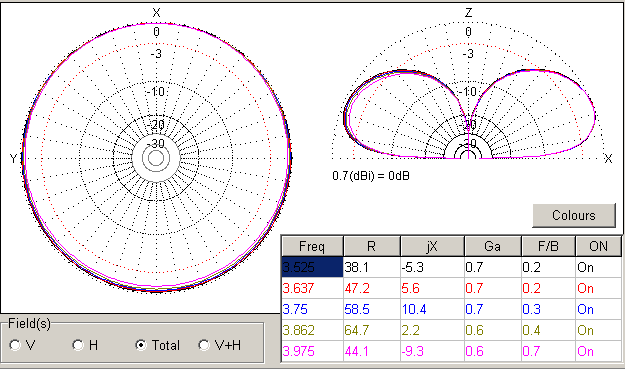
Task: Toggle the On cell for 3.637
Action: click(598, 288)
